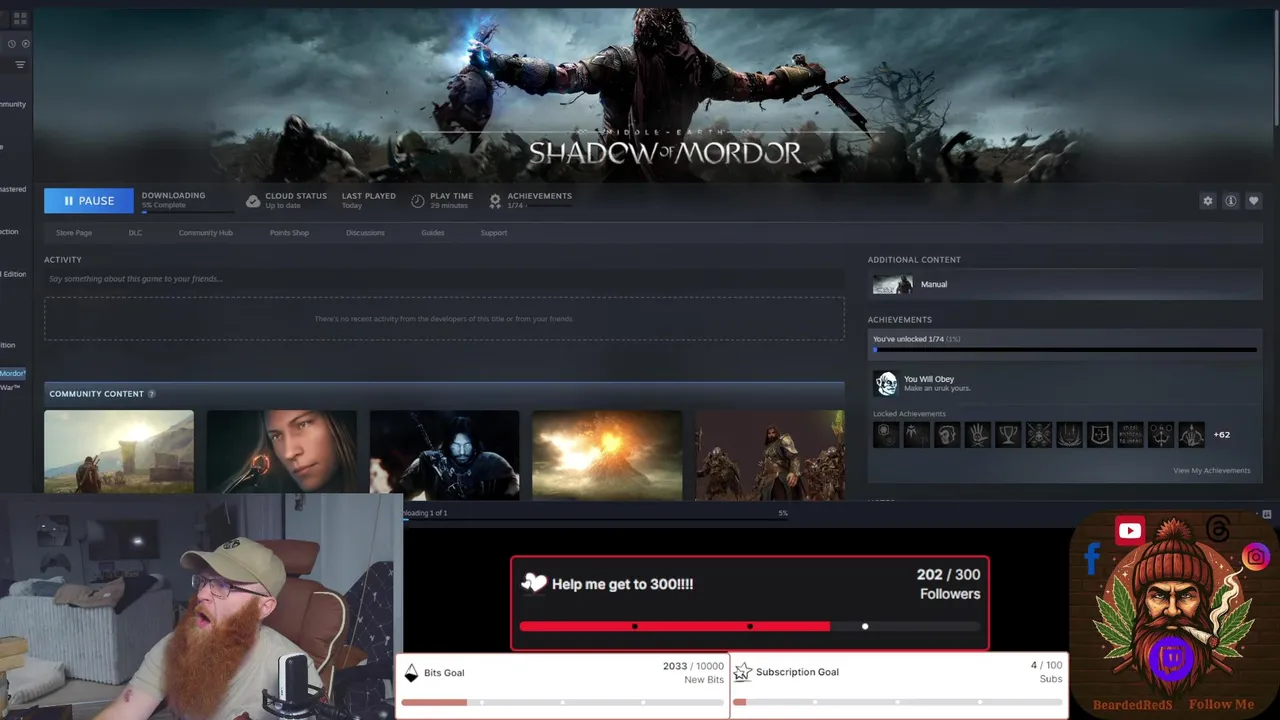The image size is (1280, 720).
Task: Open the group of orcs screenshot
Action: [x=770, y=454]
